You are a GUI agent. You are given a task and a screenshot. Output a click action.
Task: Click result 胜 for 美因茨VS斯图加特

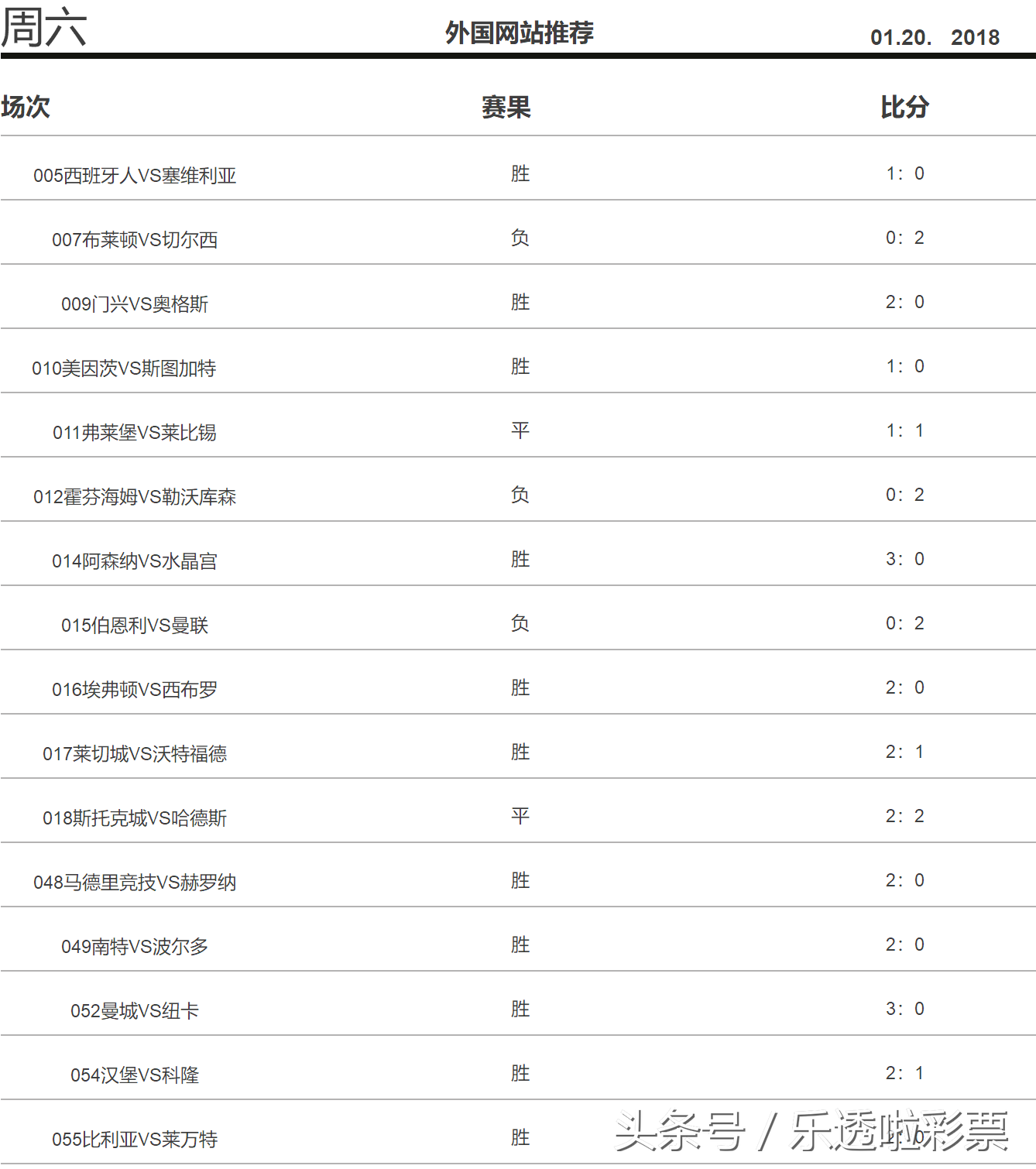click(x=520, y=366)
